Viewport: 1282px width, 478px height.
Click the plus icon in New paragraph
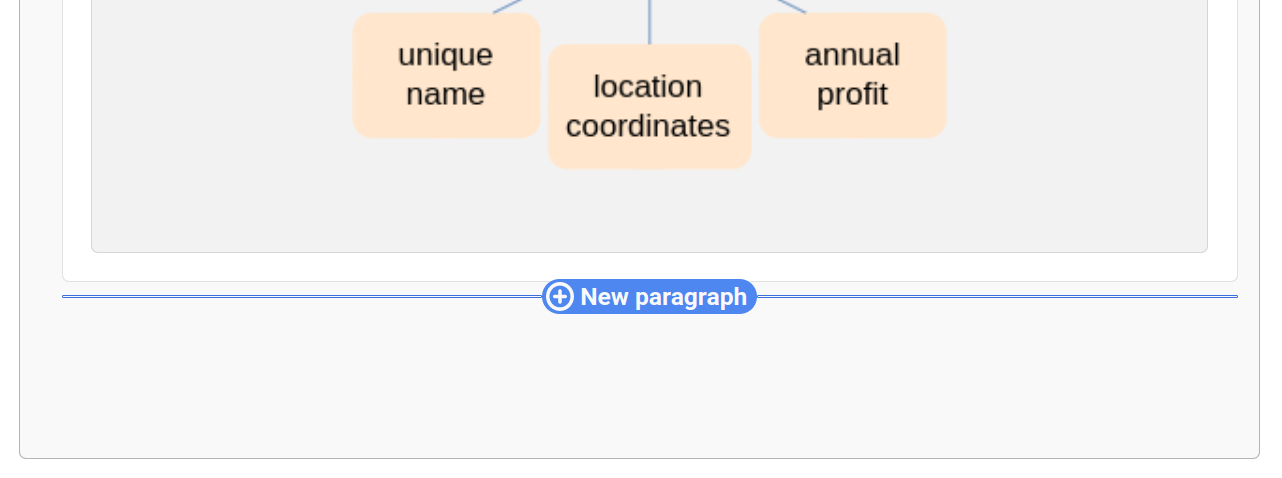point(560,297)
